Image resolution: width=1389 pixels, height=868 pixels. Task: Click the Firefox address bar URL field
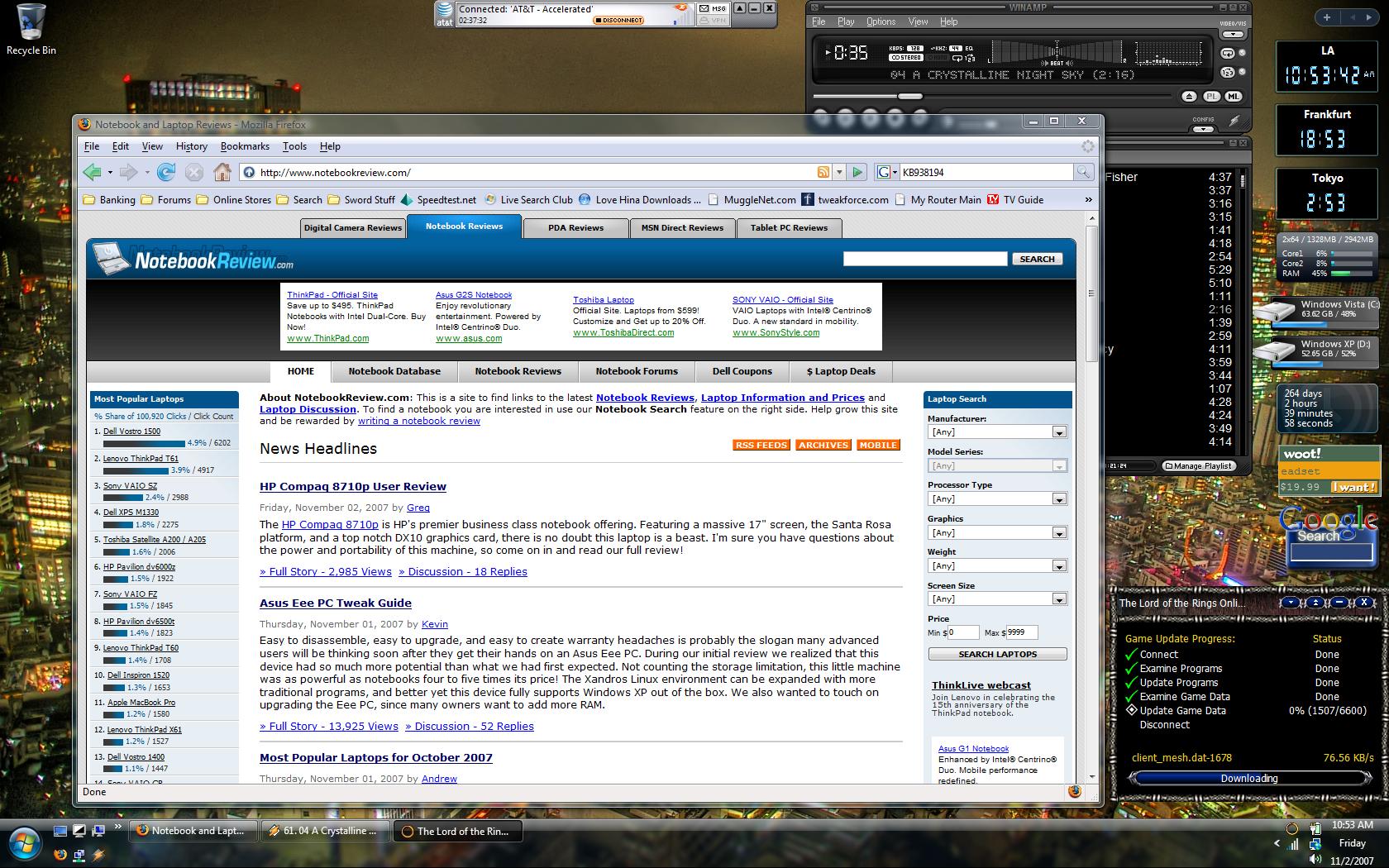[536, 172]
